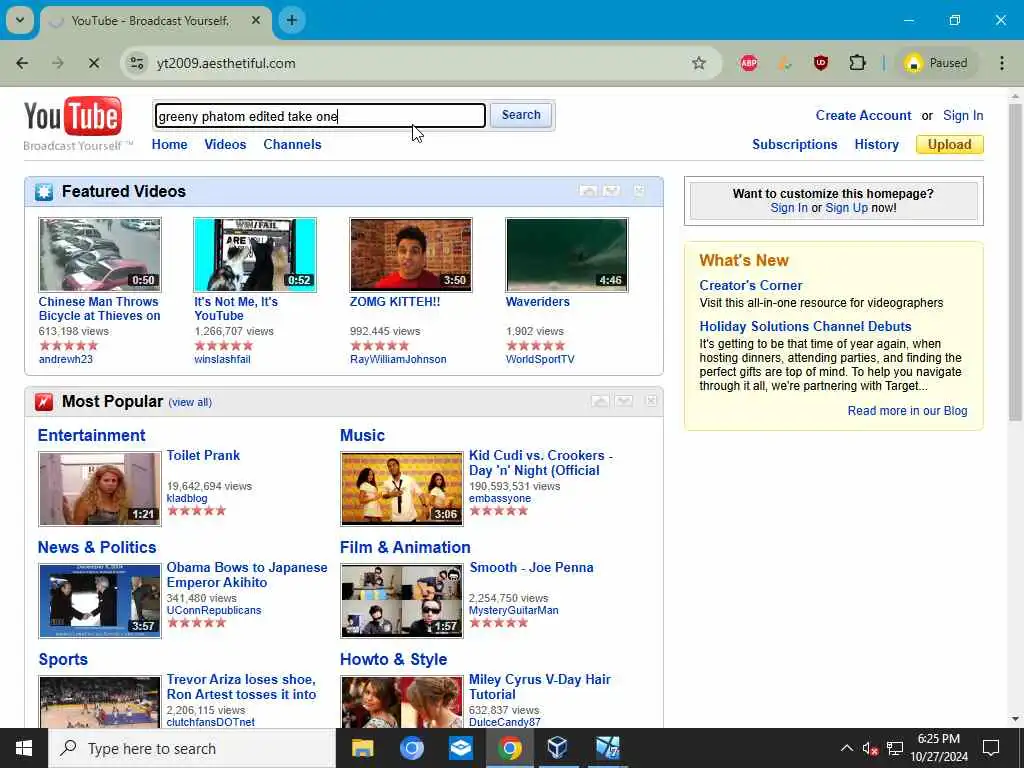This screenshot has width=1024, height=768.
Task: Open Subscriptions page
Action: coord(795,144)
